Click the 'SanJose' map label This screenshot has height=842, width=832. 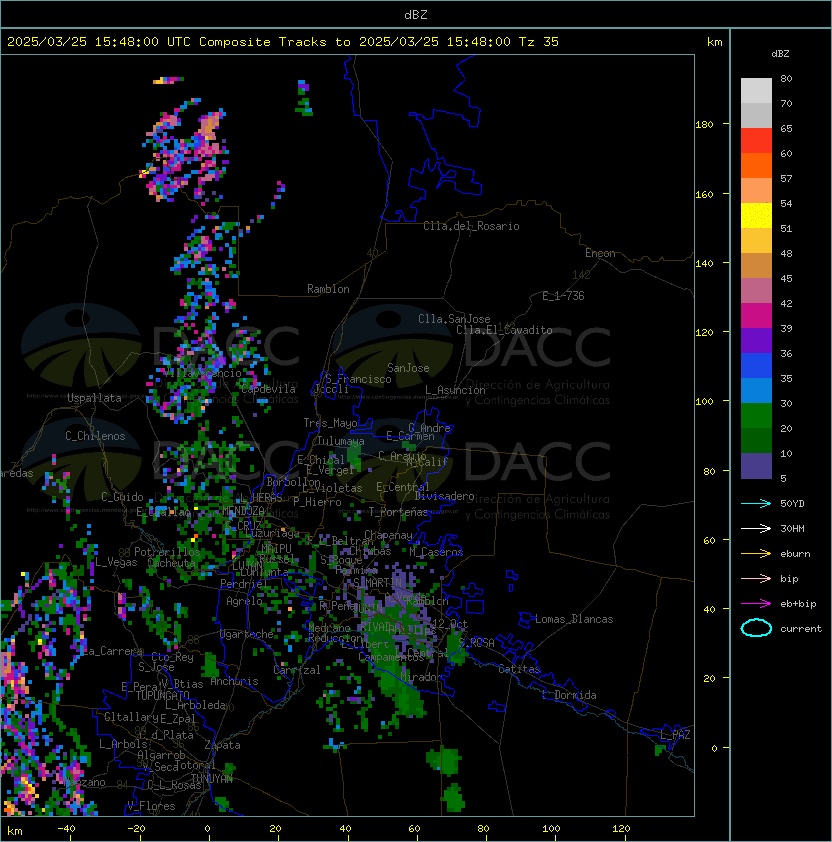(408, 368)
